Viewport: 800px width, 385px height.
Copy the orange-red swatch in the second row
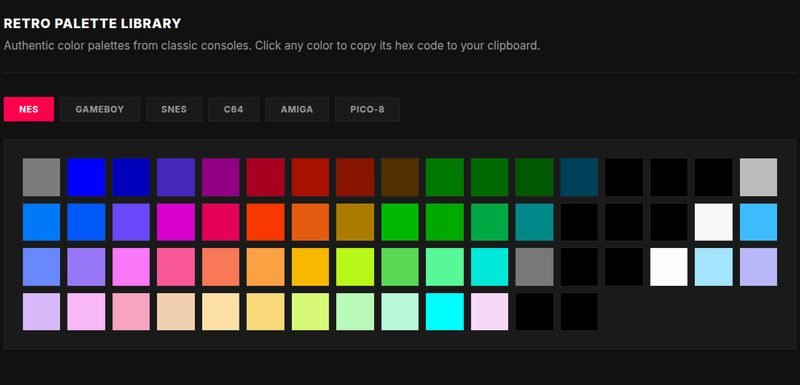[265, 222]
